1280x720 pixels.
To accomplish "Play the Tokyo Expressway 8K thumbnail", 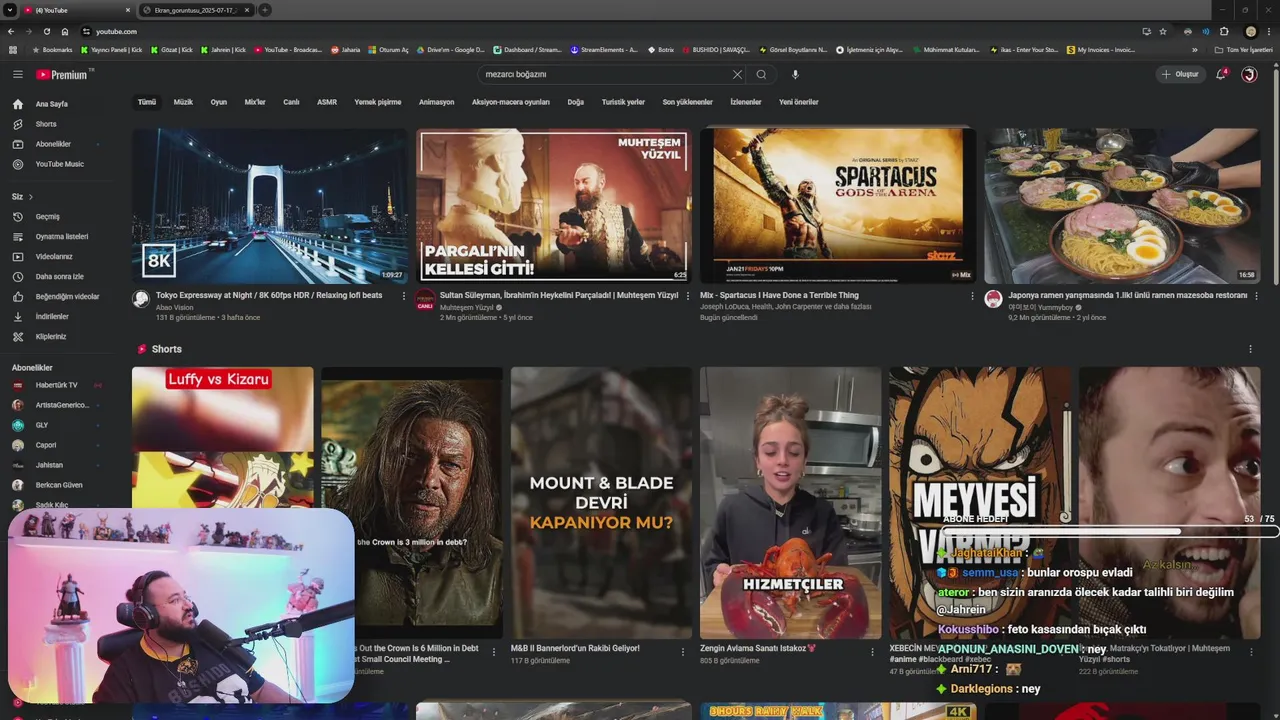I will (x=270, y=206).
